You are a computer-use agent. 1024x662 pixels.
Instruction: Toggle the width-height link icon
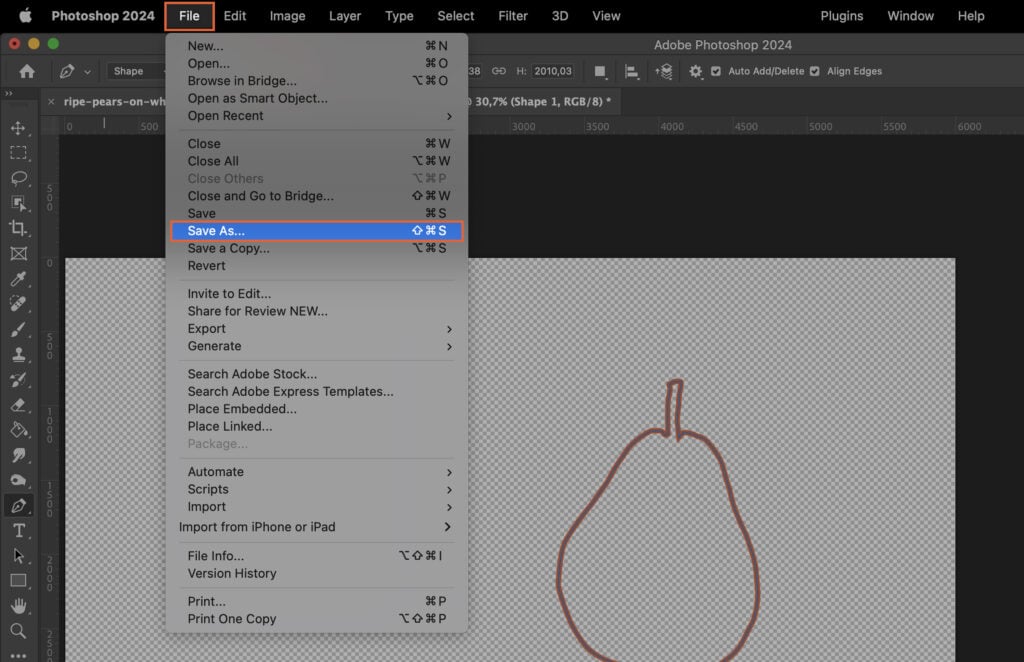coord(499,71)
